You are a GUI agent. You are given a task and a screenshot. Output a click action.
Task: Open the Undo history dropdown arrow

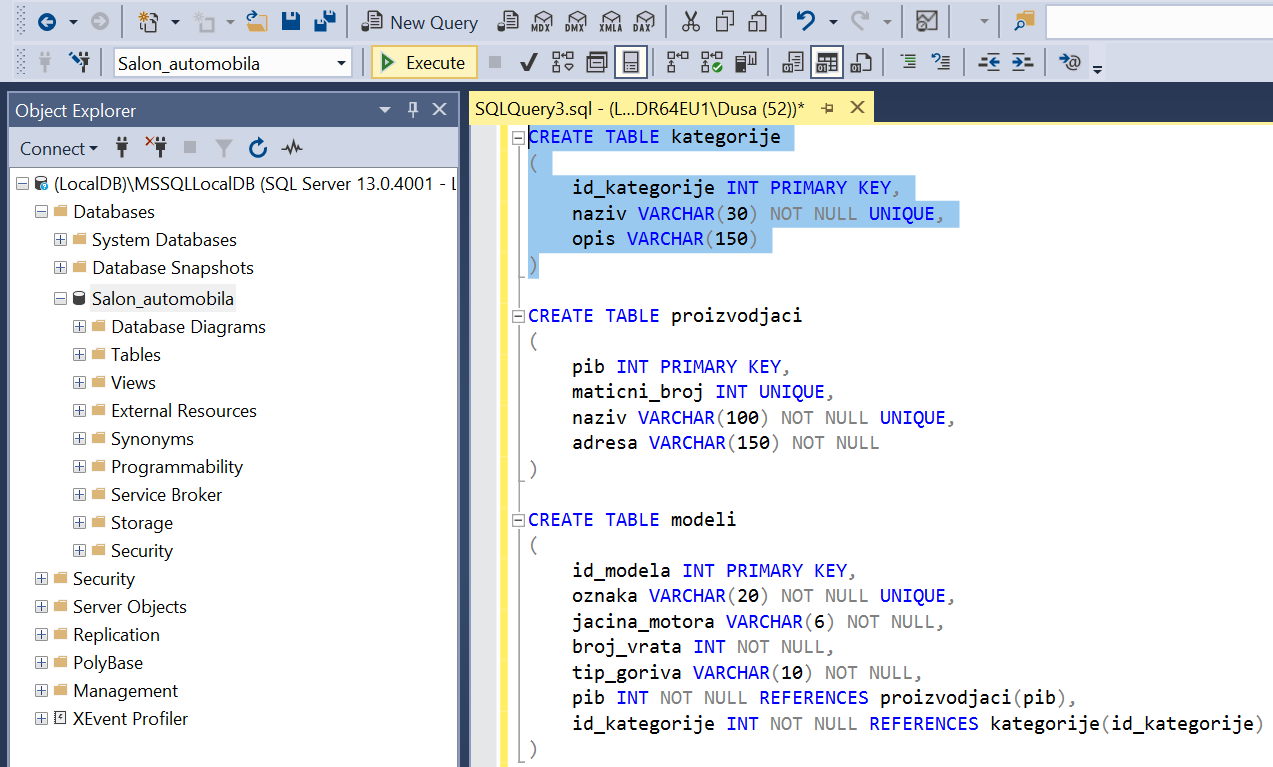[832, 21]
